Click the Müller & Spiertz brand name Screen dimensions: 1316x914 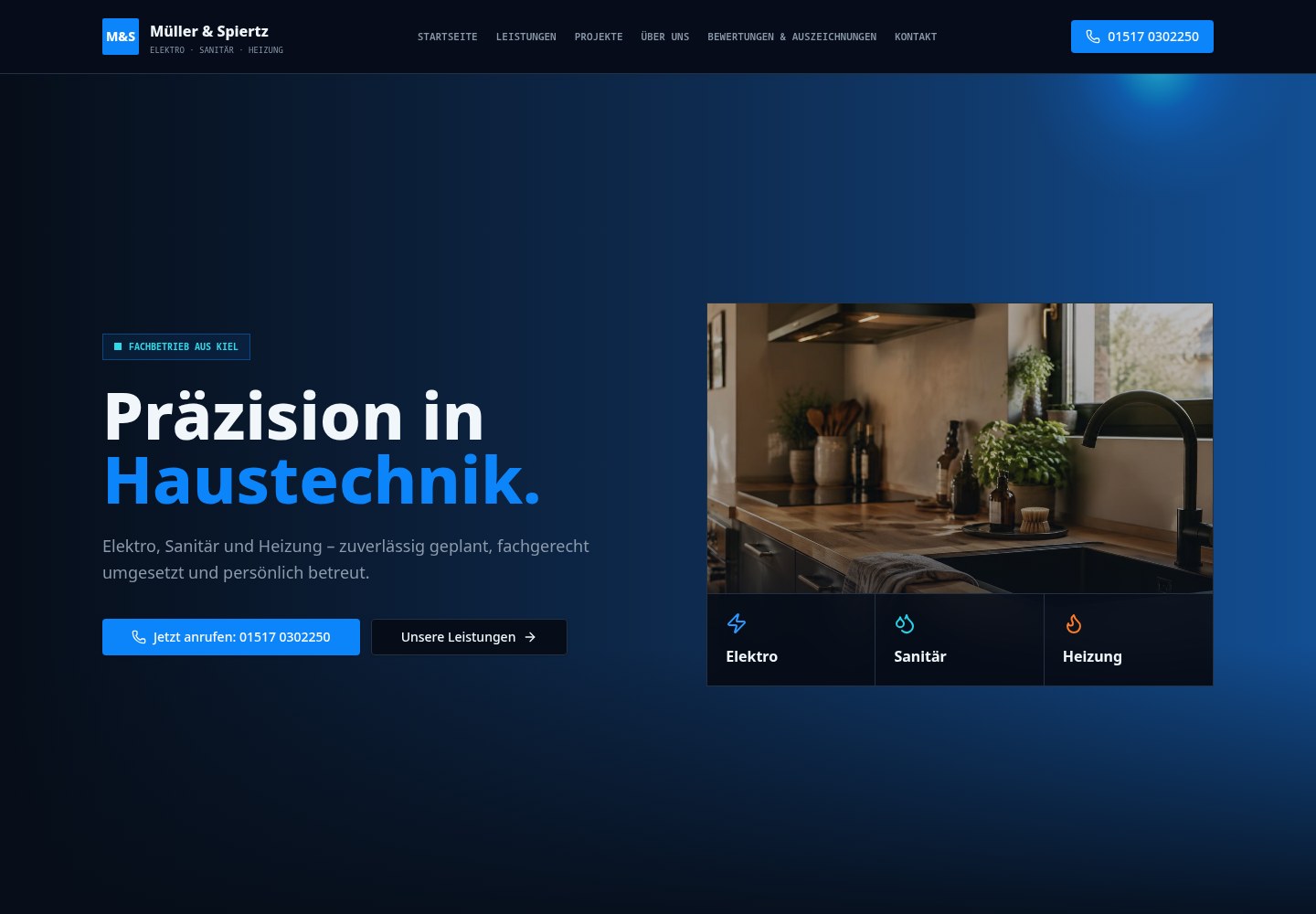point(209,31)
